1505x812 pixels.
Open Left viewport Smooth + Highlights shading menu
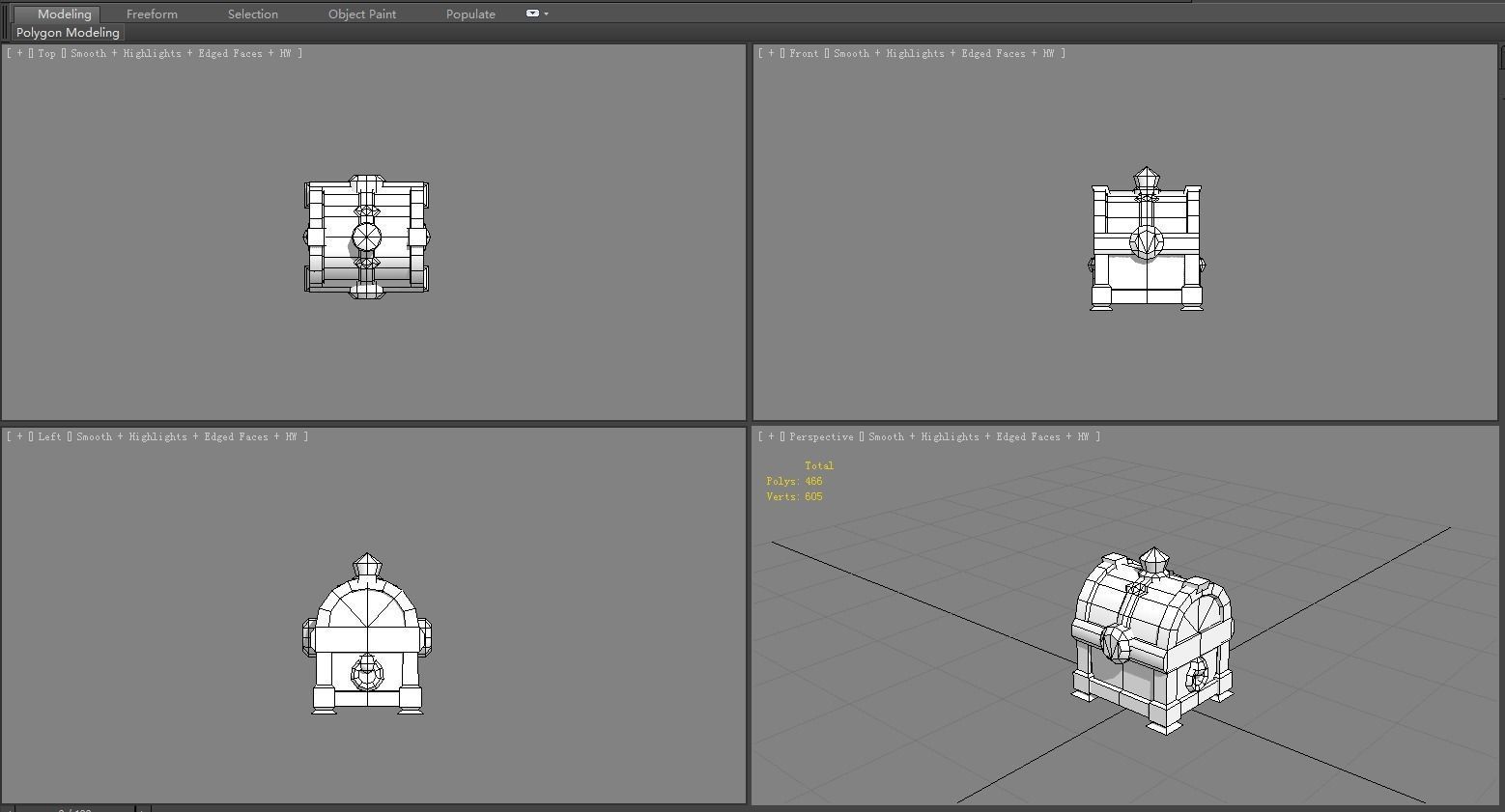click(x=185, y=436)
